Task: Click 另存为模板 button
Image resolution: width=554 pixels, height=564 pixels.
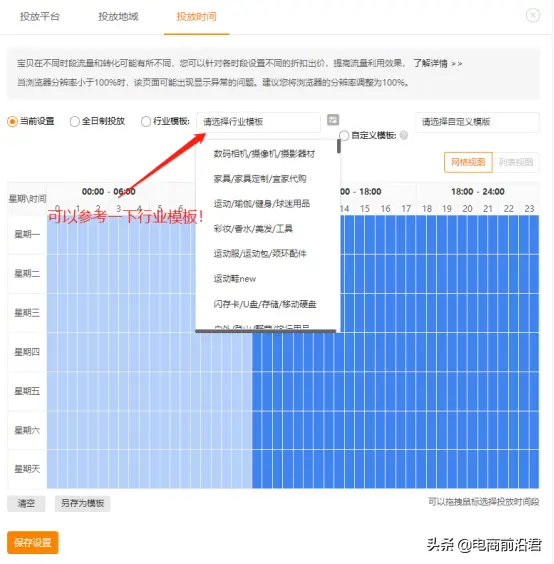Action: pos(82,503)
